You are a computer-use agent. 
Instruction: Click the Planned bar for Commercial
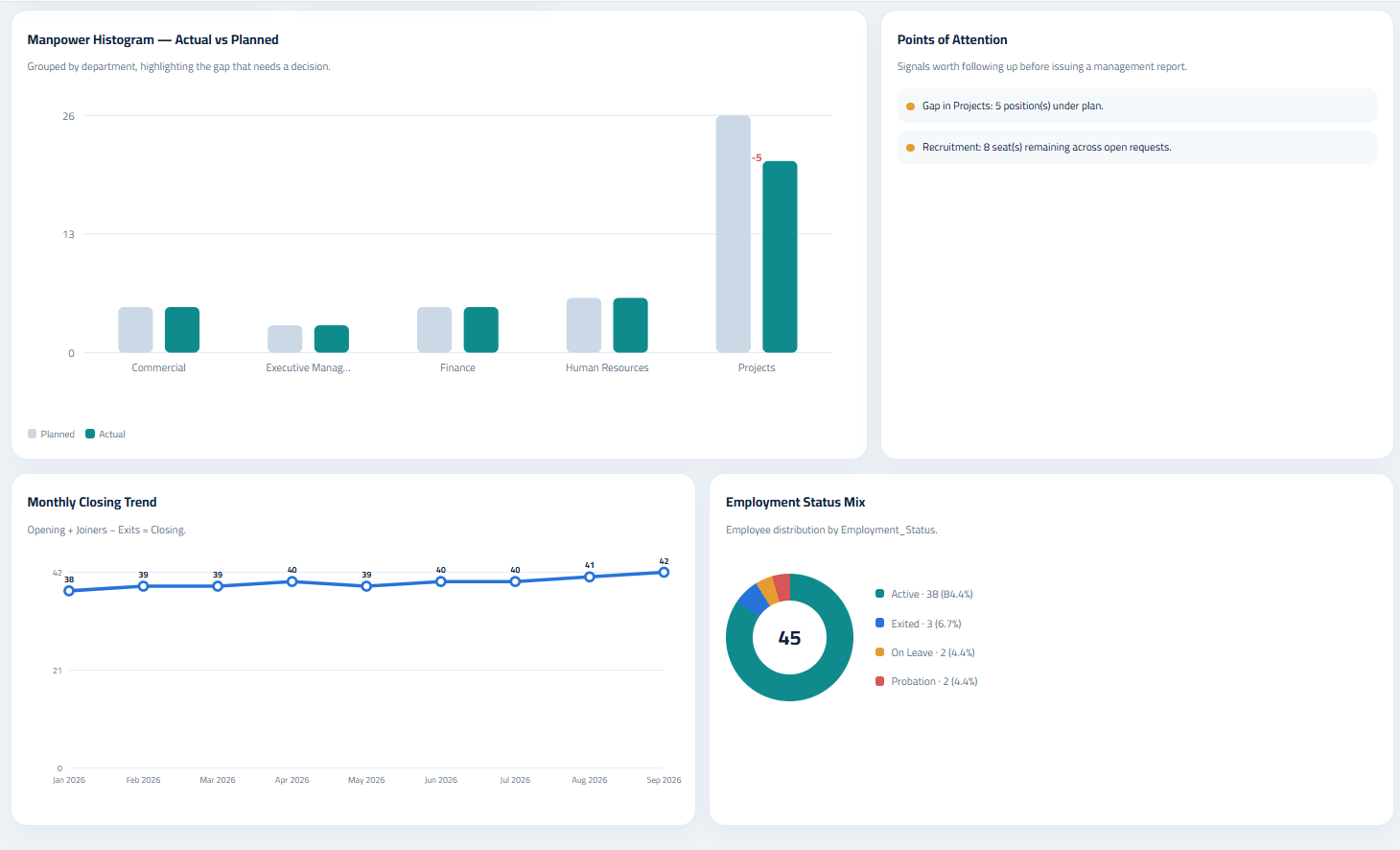pos(135,330)
